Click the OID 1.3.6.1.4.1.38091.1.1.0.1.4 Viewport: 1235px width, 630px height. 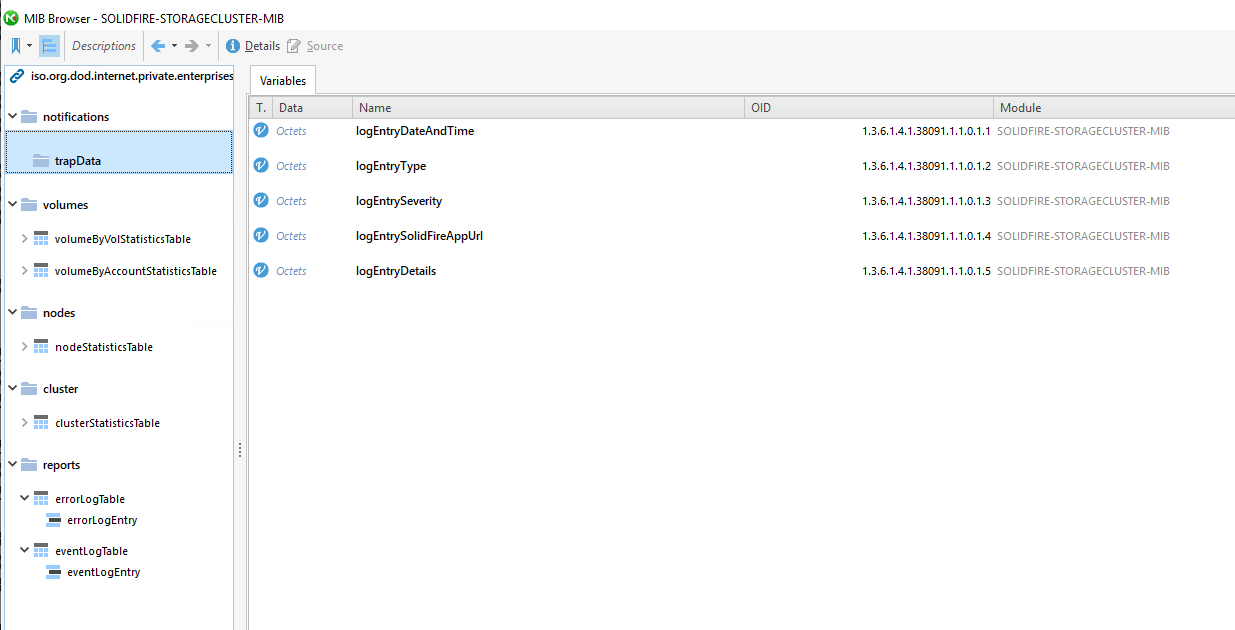(926, 236)
